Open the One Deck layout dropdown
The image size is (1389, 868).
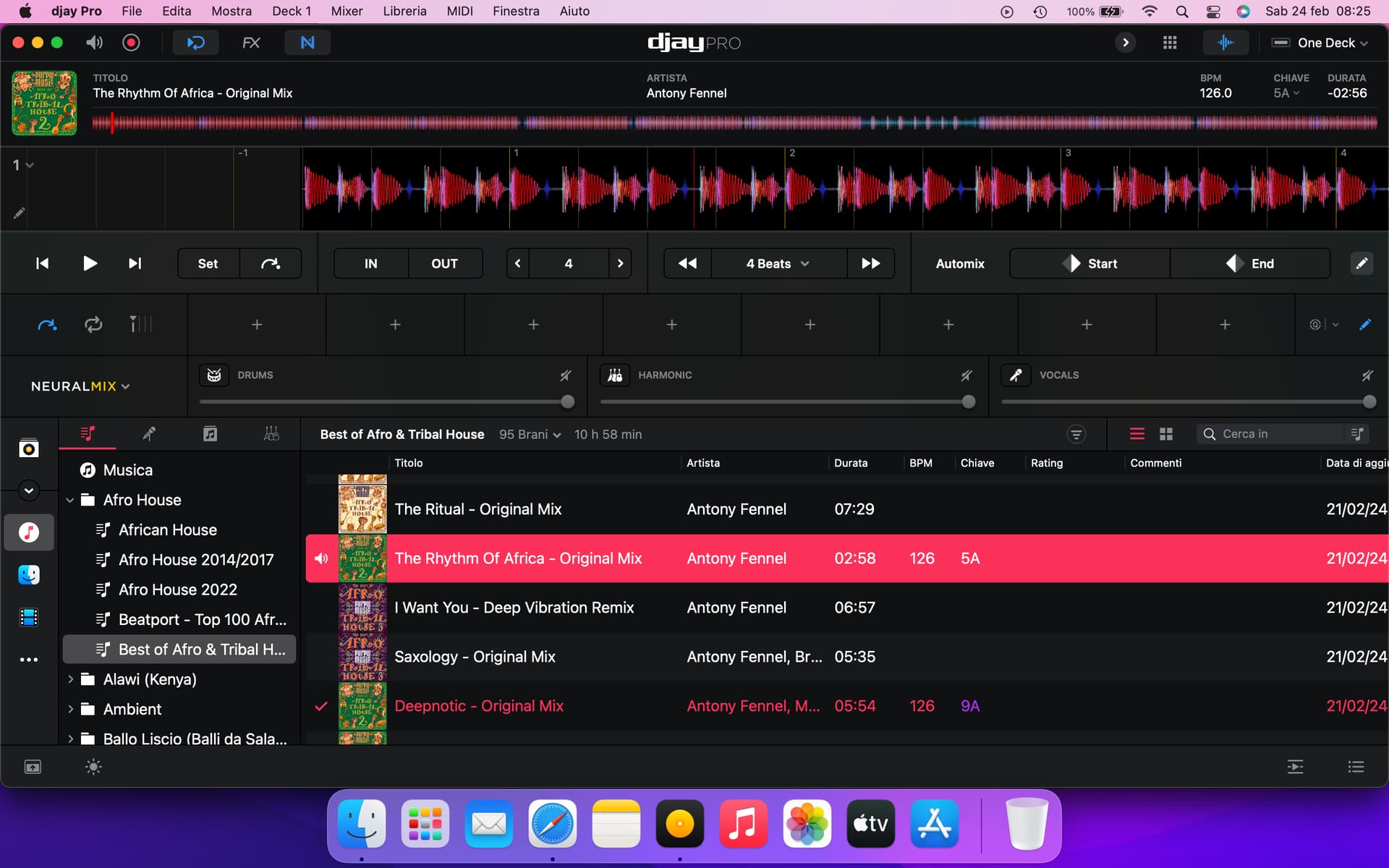pos(1320,43)
